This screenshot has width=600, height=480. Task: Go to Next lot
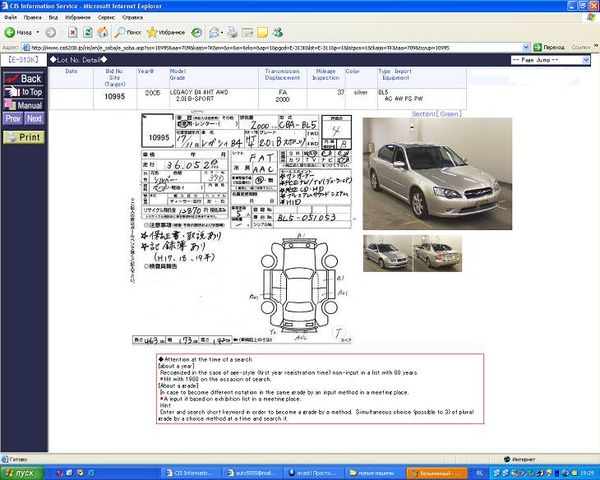pyautogui.click(x=34, y=119)
